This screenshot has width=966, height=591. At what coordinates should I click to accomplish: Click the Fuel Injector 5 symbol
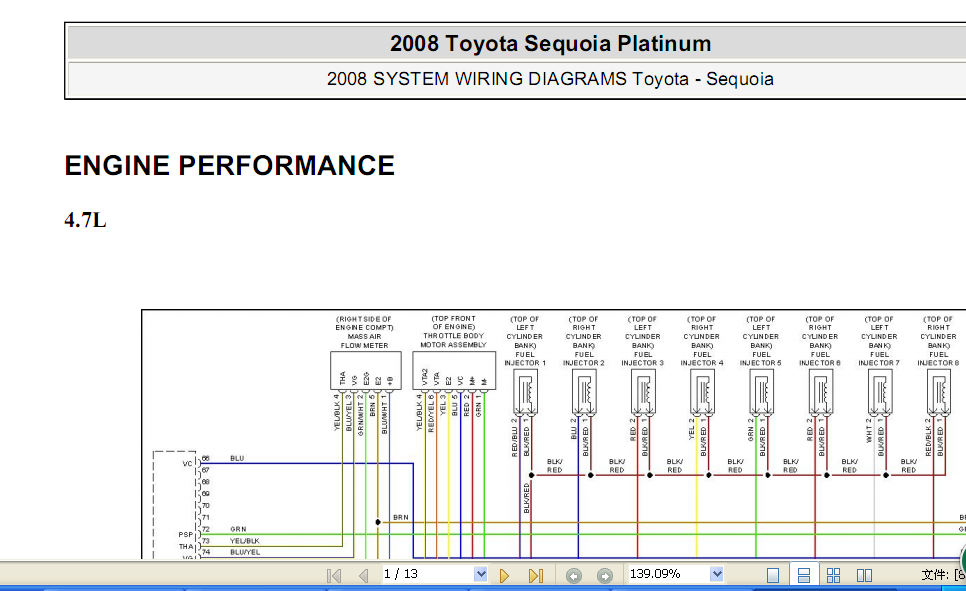(x=761, y=392)
